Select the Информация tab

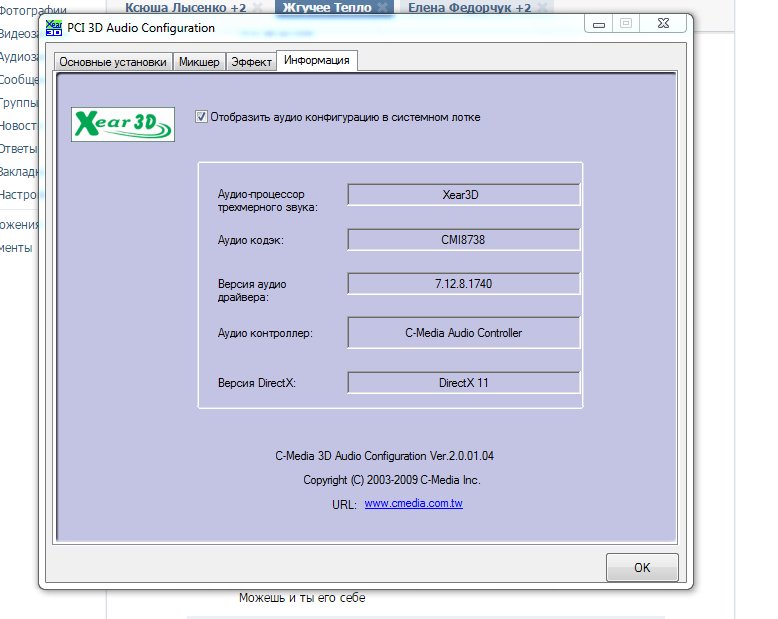[x=317, y=61]
